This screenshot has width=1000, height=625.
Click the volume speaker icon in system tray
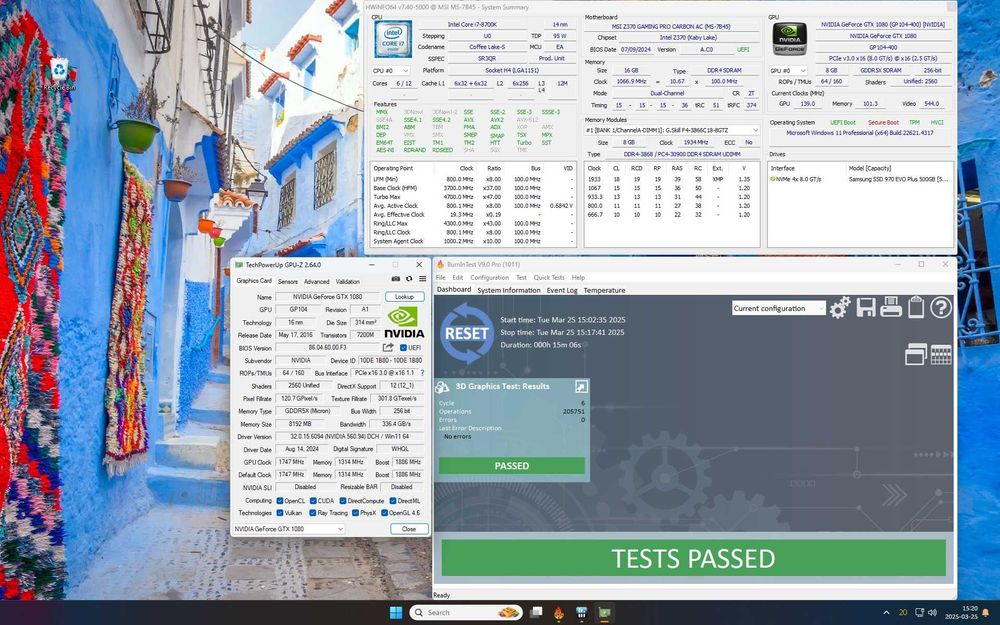tap(932, 613)
